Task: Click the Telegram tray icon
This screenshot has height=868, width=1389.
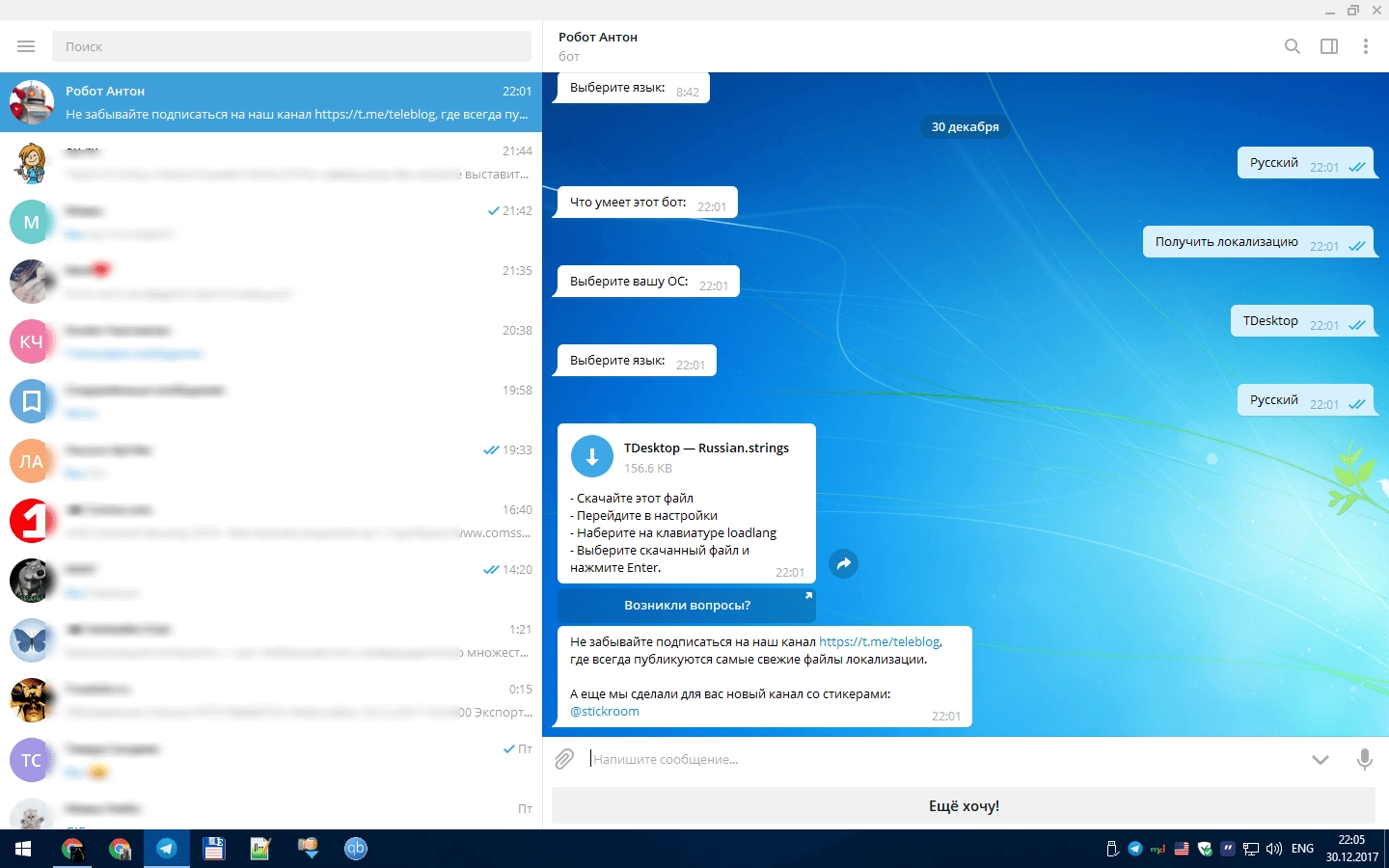Action: tap(1135, 849)
